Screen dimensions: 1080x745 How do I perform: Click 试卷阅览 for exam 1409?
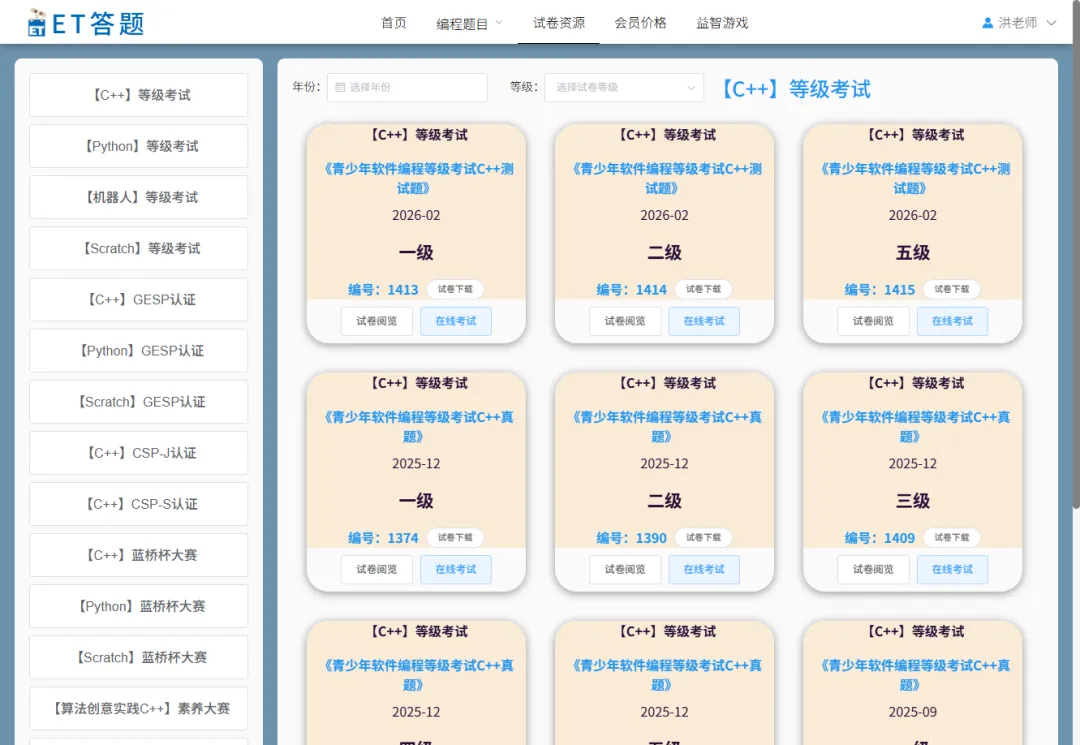point(871,569)
